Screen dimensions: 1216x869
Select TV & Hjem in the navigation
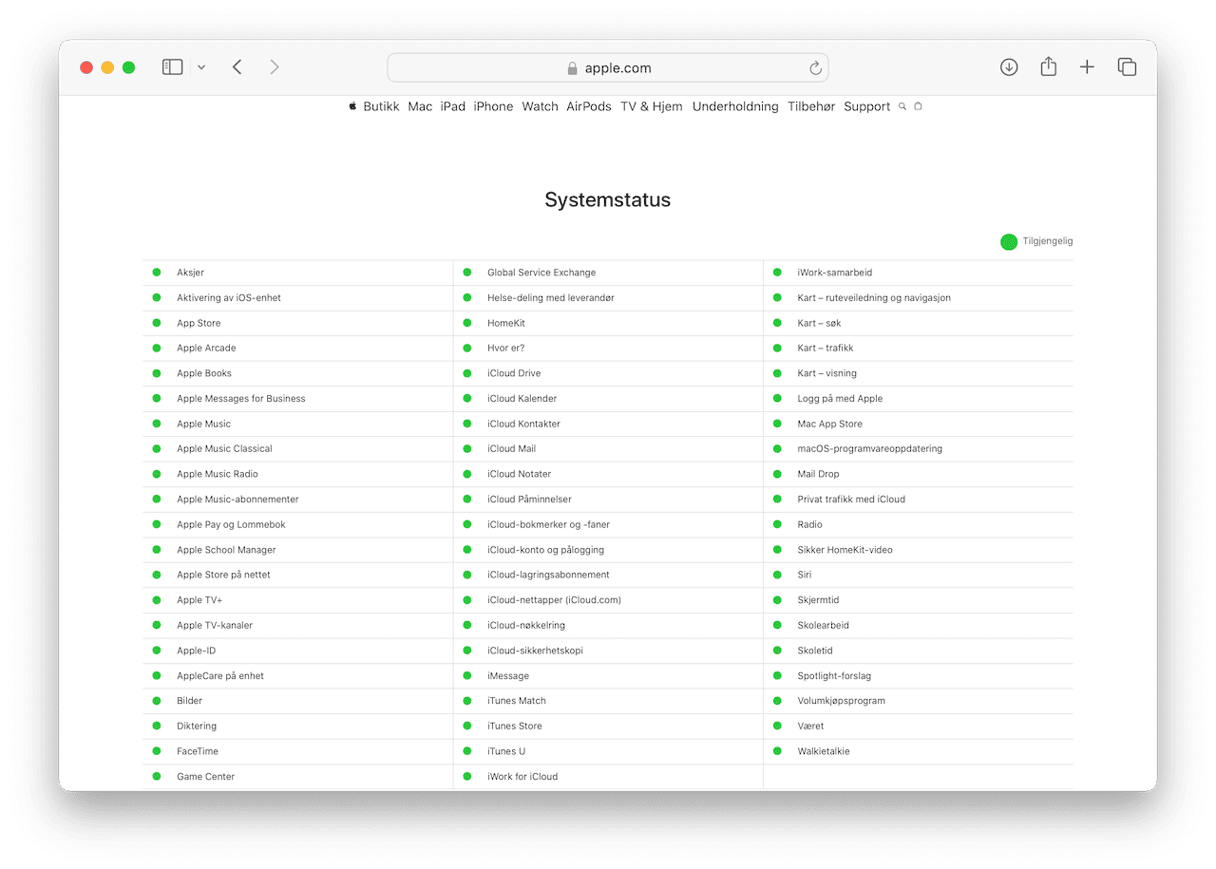pyautogui.click(x=651, y=106)
